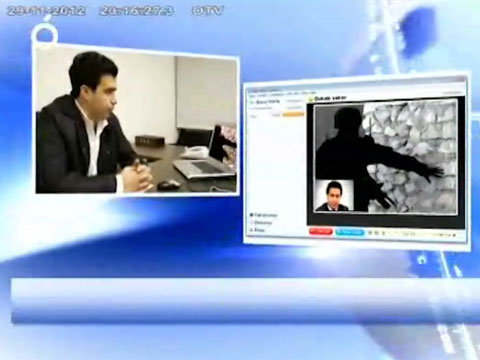
Task: Click presence status icon beside profile name
Action: click(x=252, y=102)
